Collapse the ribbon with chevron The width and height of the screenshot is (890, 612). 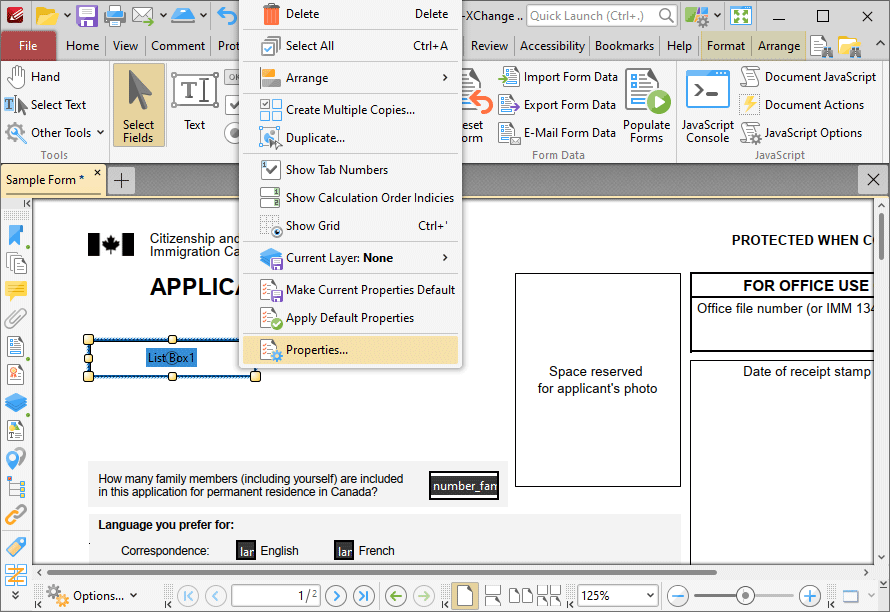879,44
